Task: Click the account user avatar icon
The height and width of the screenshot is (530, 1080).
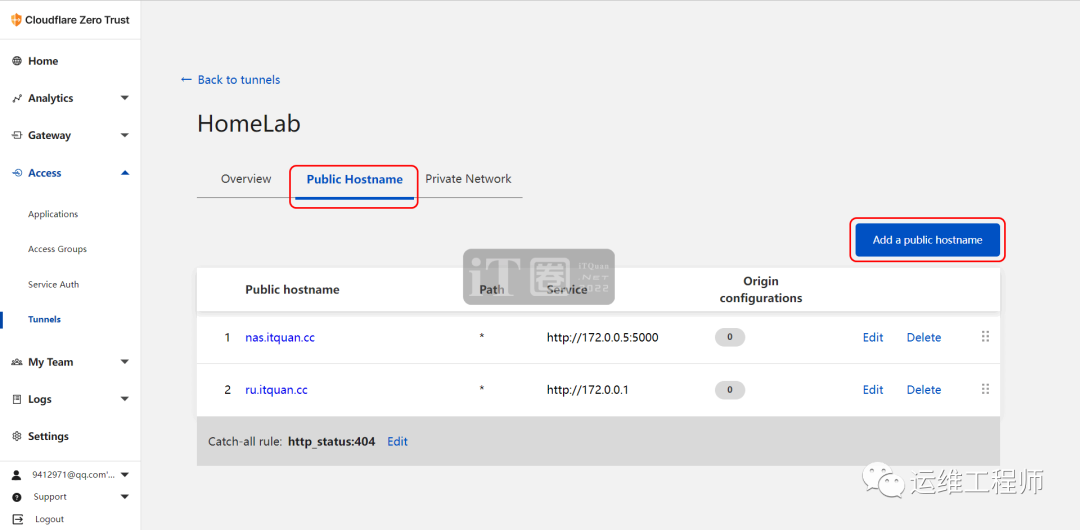Action: [17, 475]
